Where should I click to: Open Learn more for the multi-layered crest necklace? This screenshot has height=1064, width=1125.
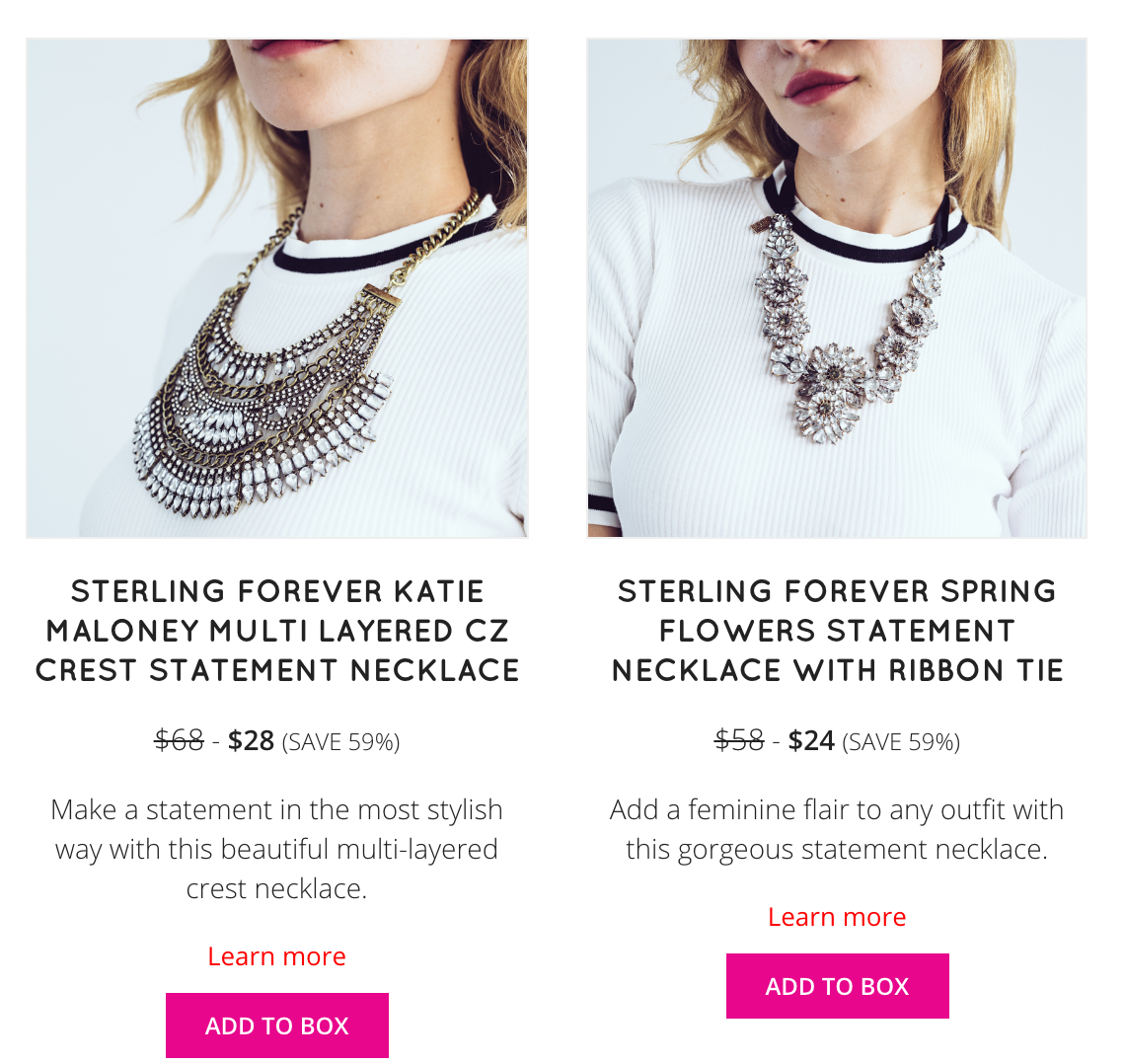pyautogui.click(x=277, y=956)
